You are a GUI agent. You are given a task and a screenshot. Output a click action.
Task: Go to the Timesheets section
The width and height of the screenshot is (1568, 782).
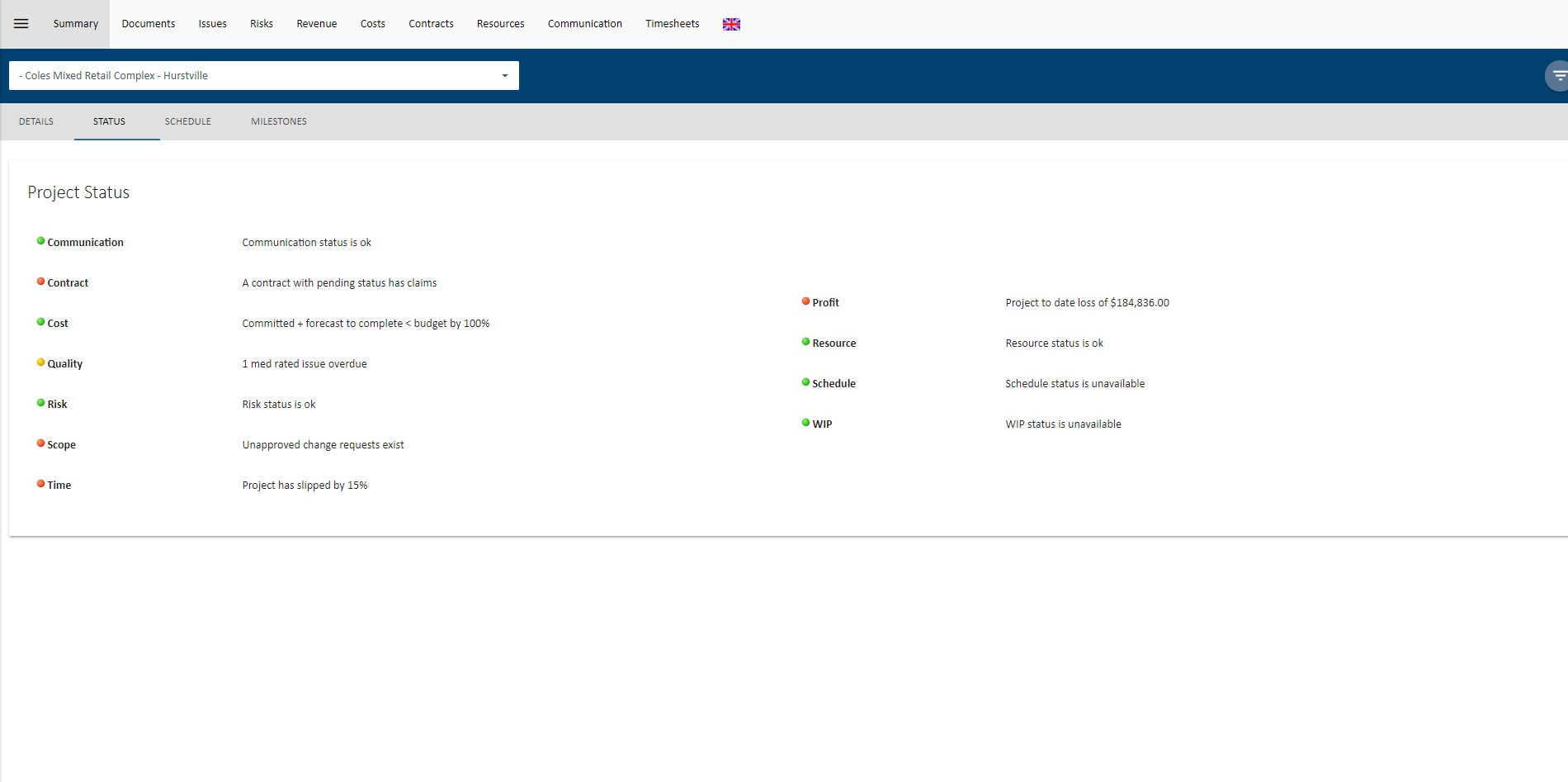point(673,24)
